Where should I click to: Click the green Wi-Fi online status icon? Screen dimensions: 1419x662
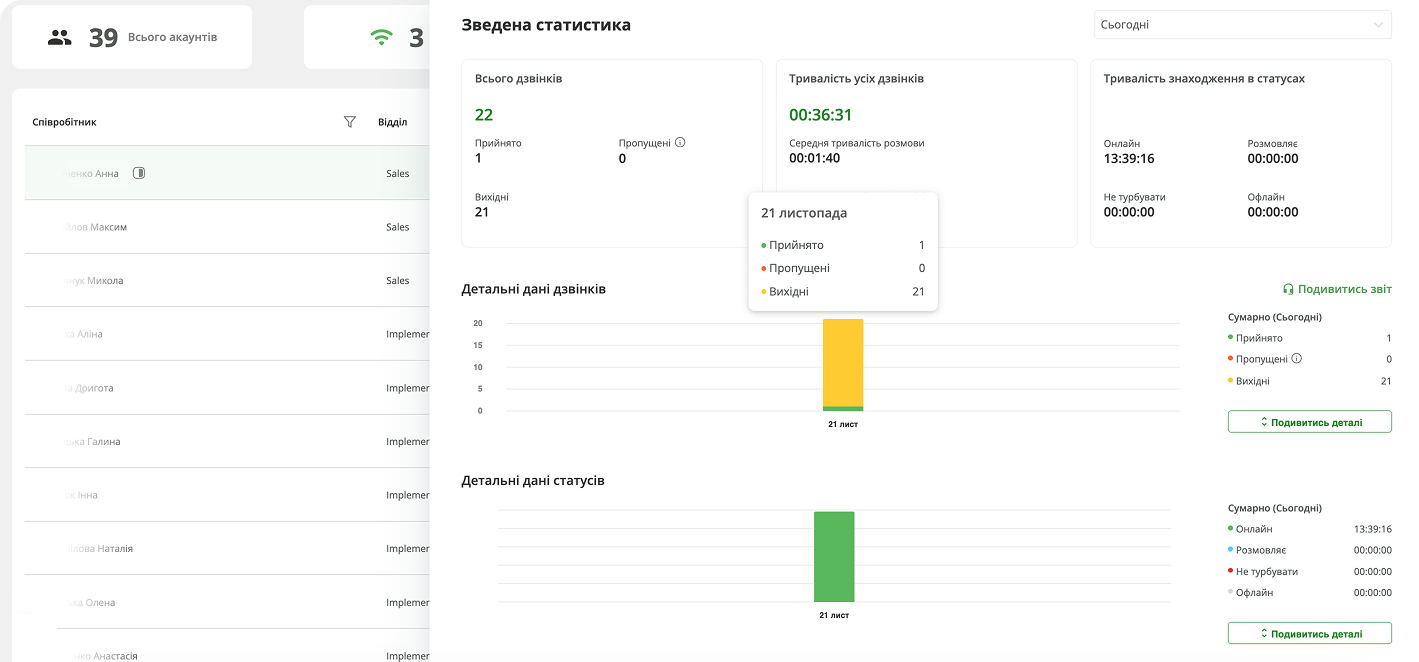[x=380, y=36]
